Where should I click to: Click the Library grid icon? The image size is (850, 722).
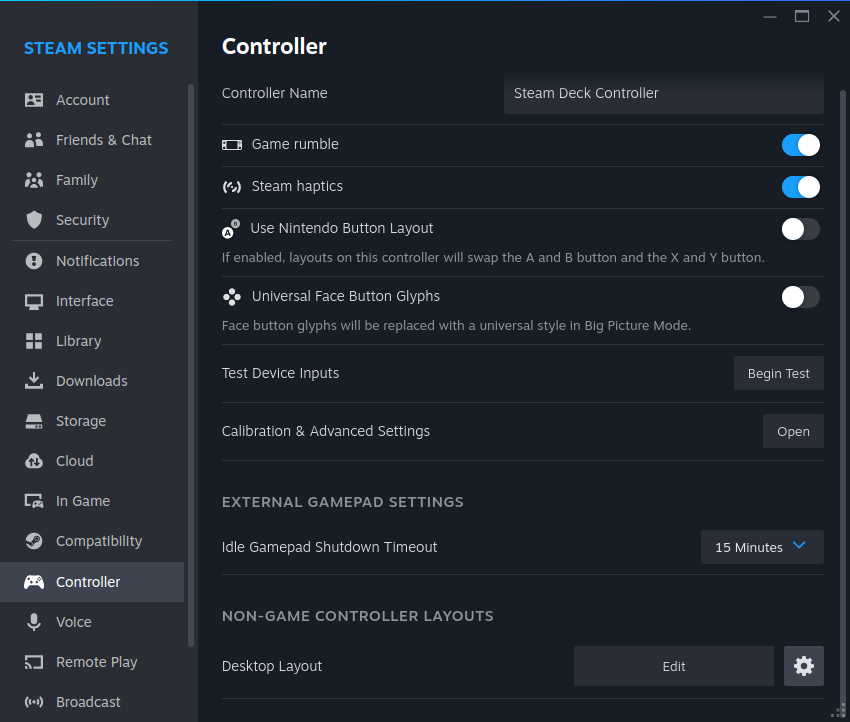click(34, 341)
